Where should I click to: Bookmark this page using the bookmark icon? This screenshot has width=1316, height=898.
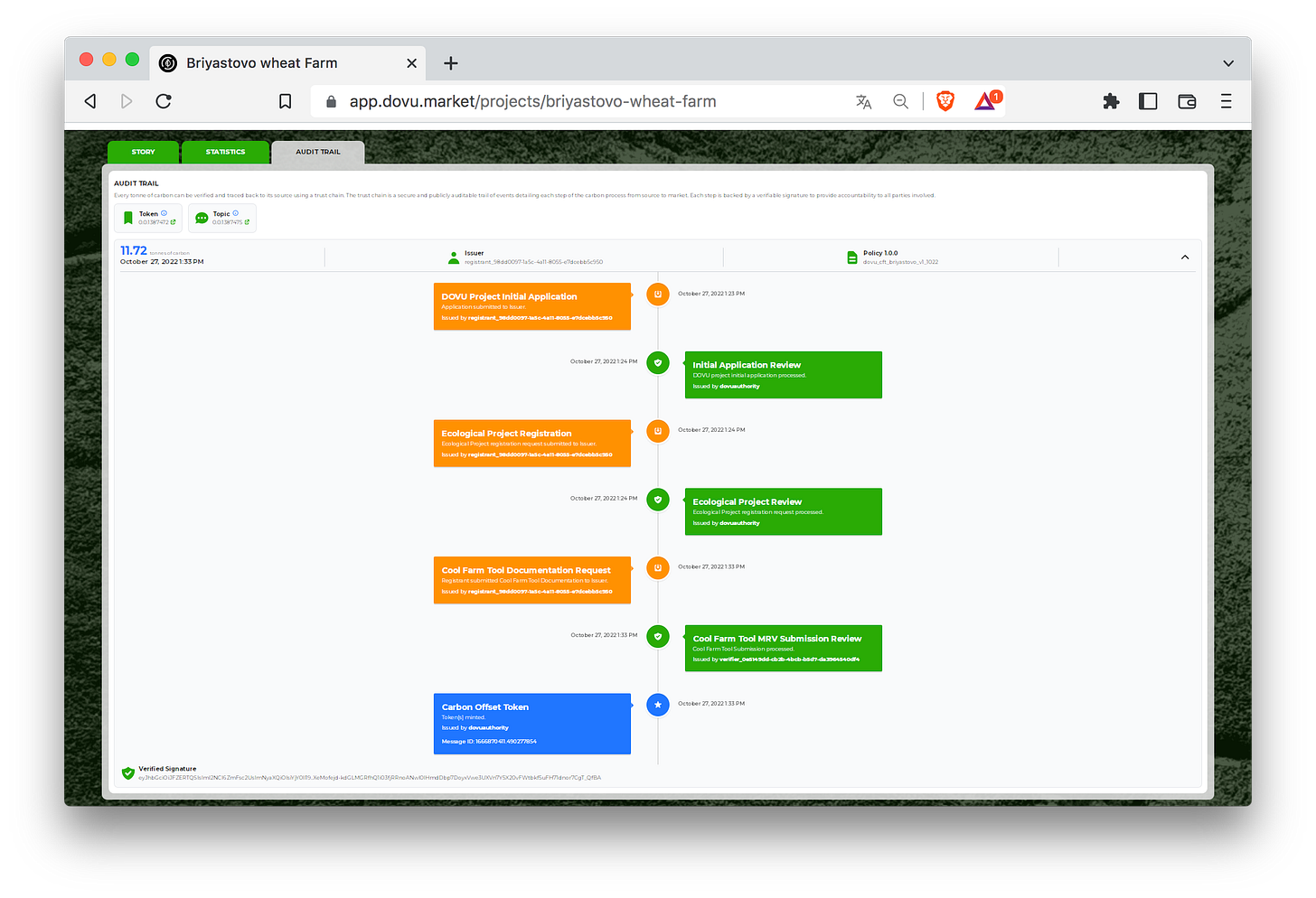pyautogui.click(x=285, y=101)
